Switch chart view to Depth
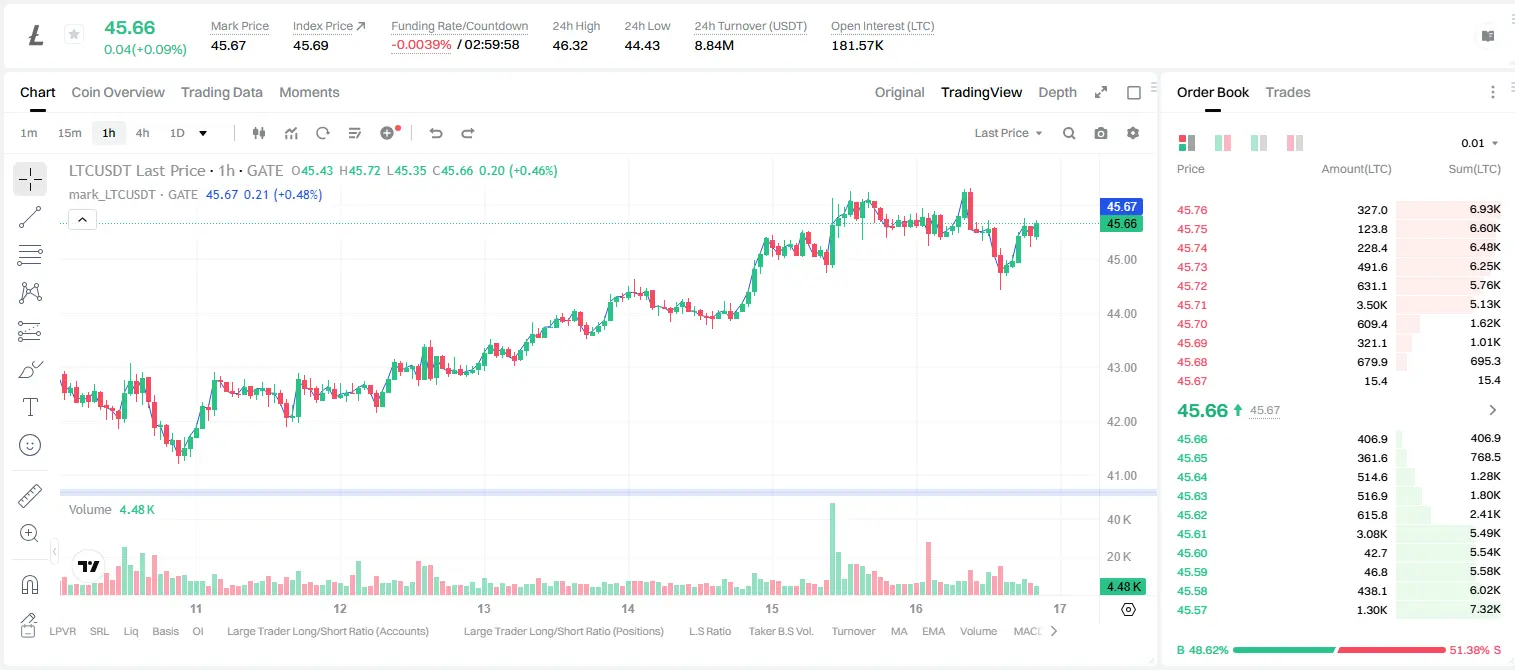The height and width of the screenshot is (670, 1515). 1057,92
